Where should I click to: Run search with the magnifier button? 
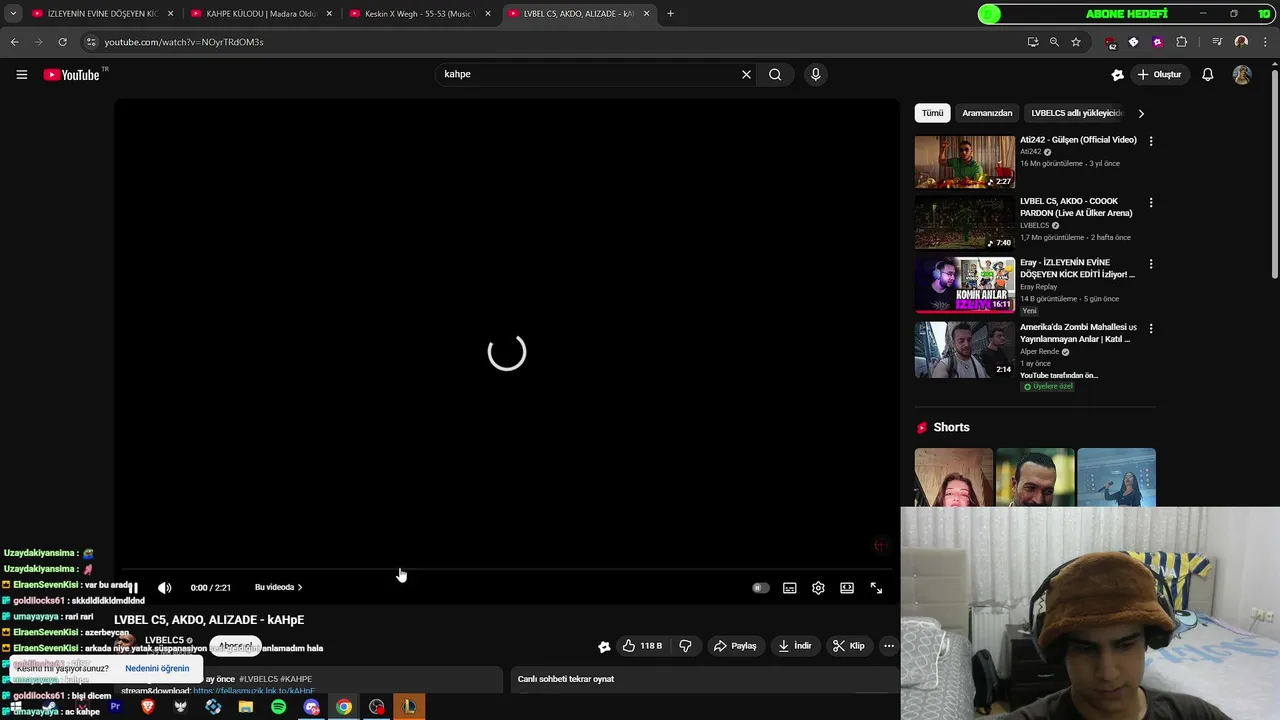[775, 74]
